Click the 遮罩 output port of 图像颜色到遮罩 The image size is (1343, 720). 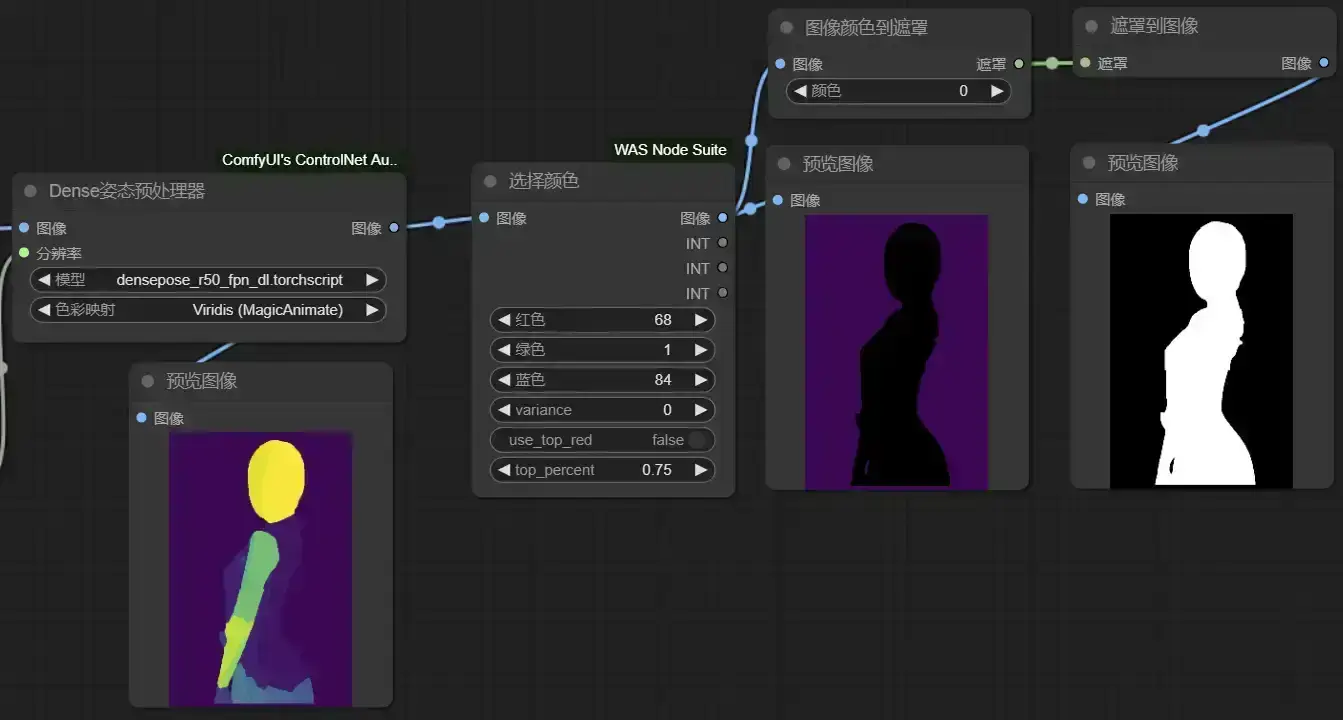[1018, 64]
